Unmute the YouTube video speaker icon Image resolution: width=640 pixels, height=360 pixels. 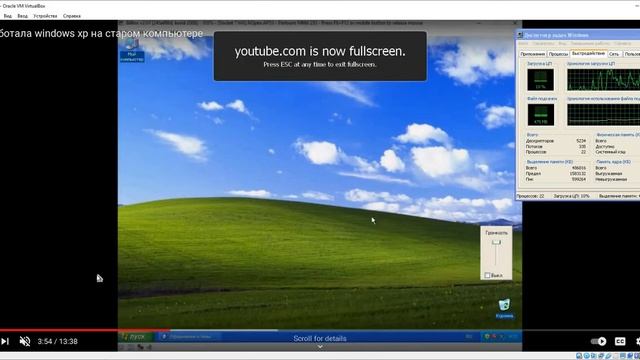[x=25, y=341]
